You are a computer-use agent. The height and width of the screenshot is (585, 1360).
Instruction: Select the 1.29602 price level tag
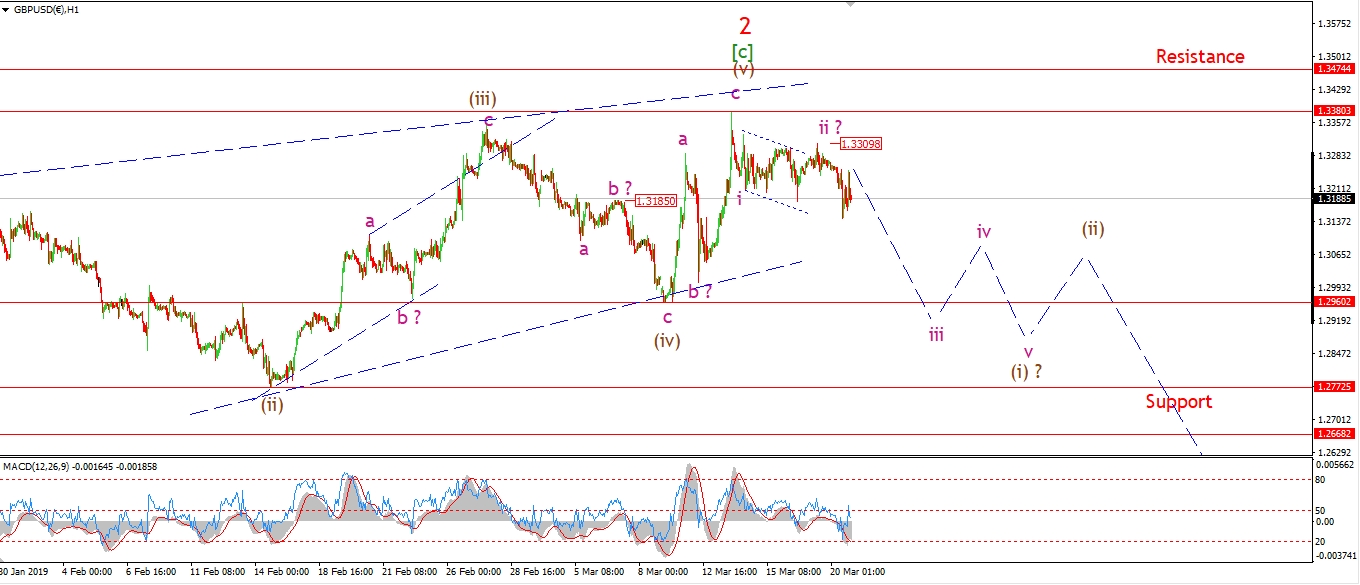[1335, 302]
